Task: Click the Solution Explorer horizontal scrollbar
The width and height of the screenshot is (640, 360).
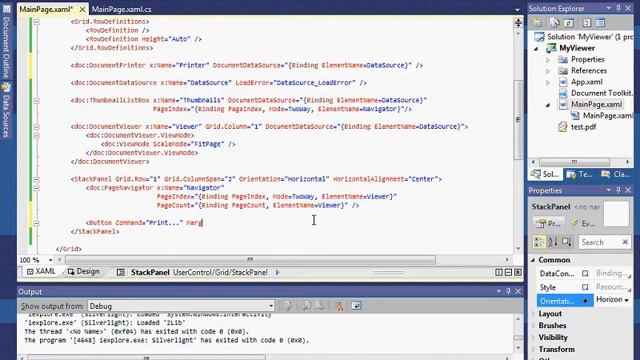Action: pos(574,162)
